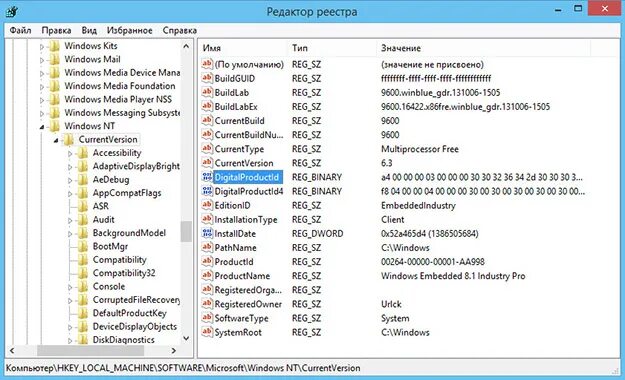Collapse the Windows NT tree node
Screen dimensions: 625x380
(42, 127)
